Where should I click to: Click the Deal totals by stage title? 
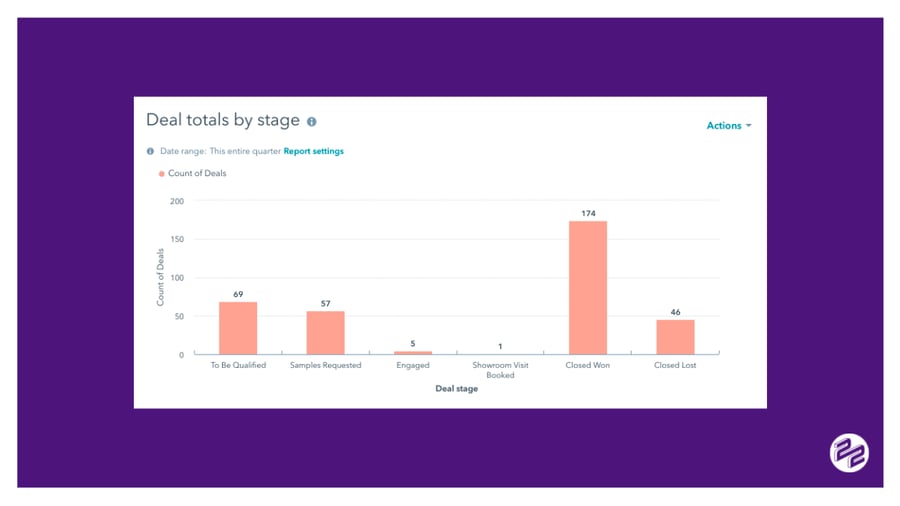pos(223,120)
